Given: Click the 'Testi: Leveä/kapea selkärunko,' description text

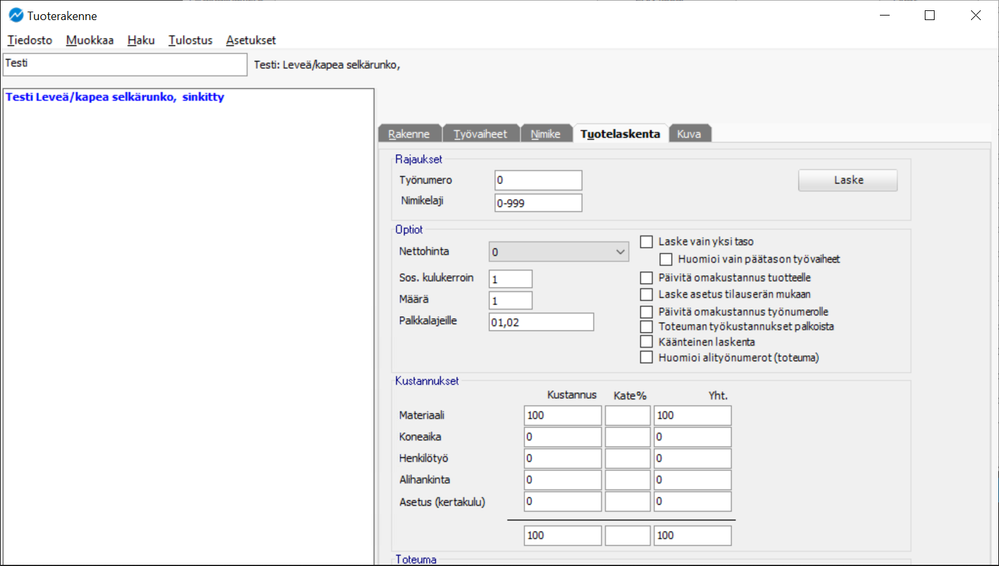Looking at the screenshot, I should click(327, 64).
